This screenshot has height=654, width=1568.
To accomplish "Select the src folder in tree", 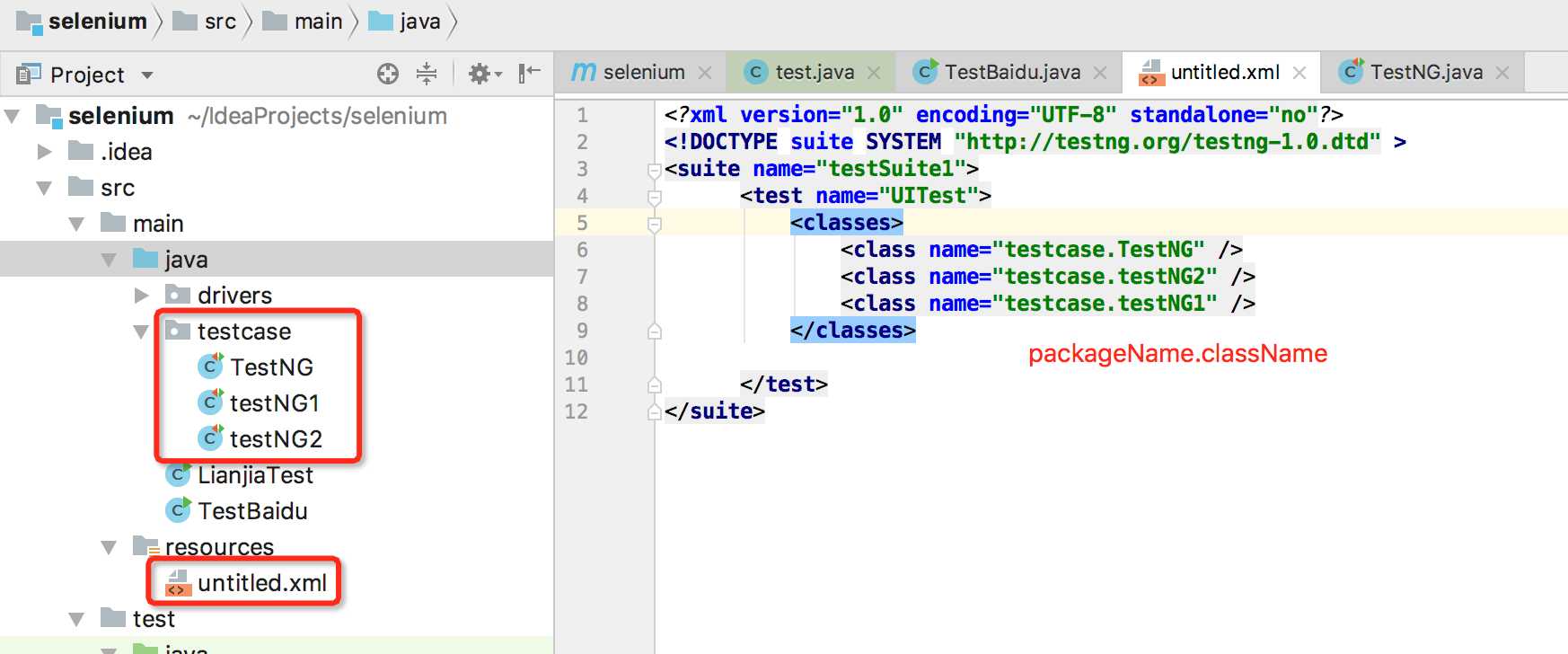I will (x=118, y=188).
